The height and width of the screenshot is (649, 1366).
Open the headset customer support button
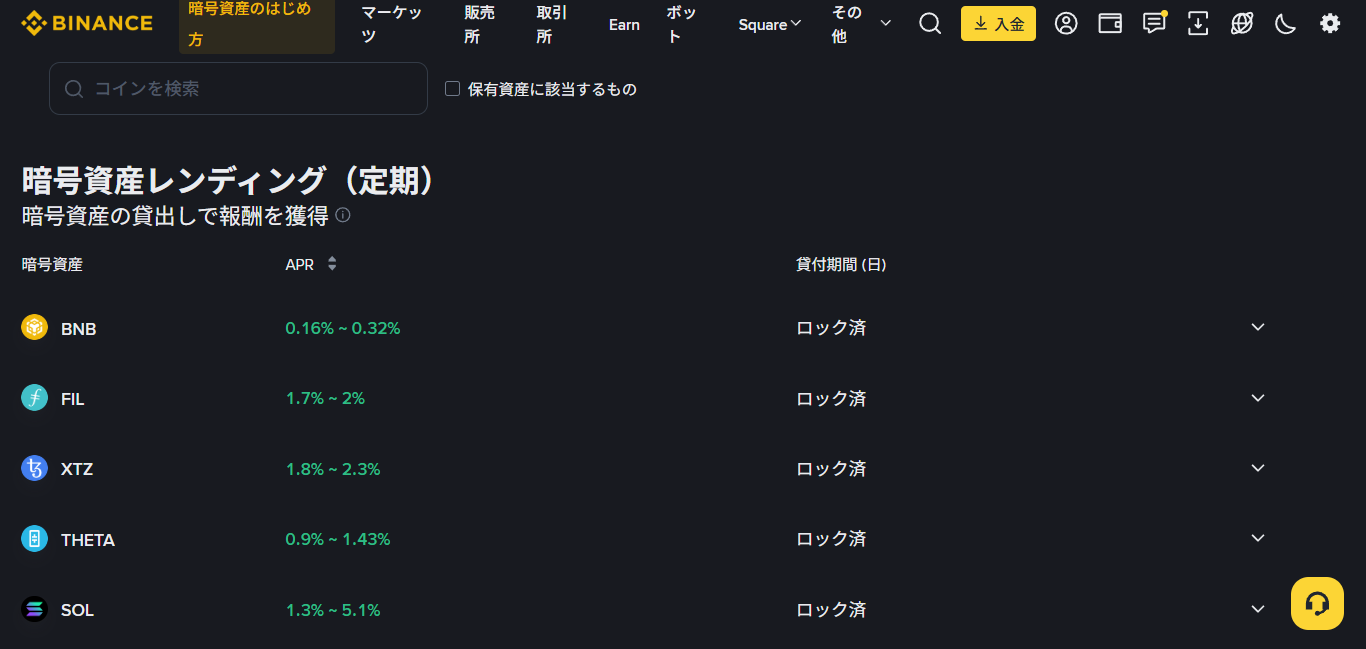click(x=1317, y=604)
